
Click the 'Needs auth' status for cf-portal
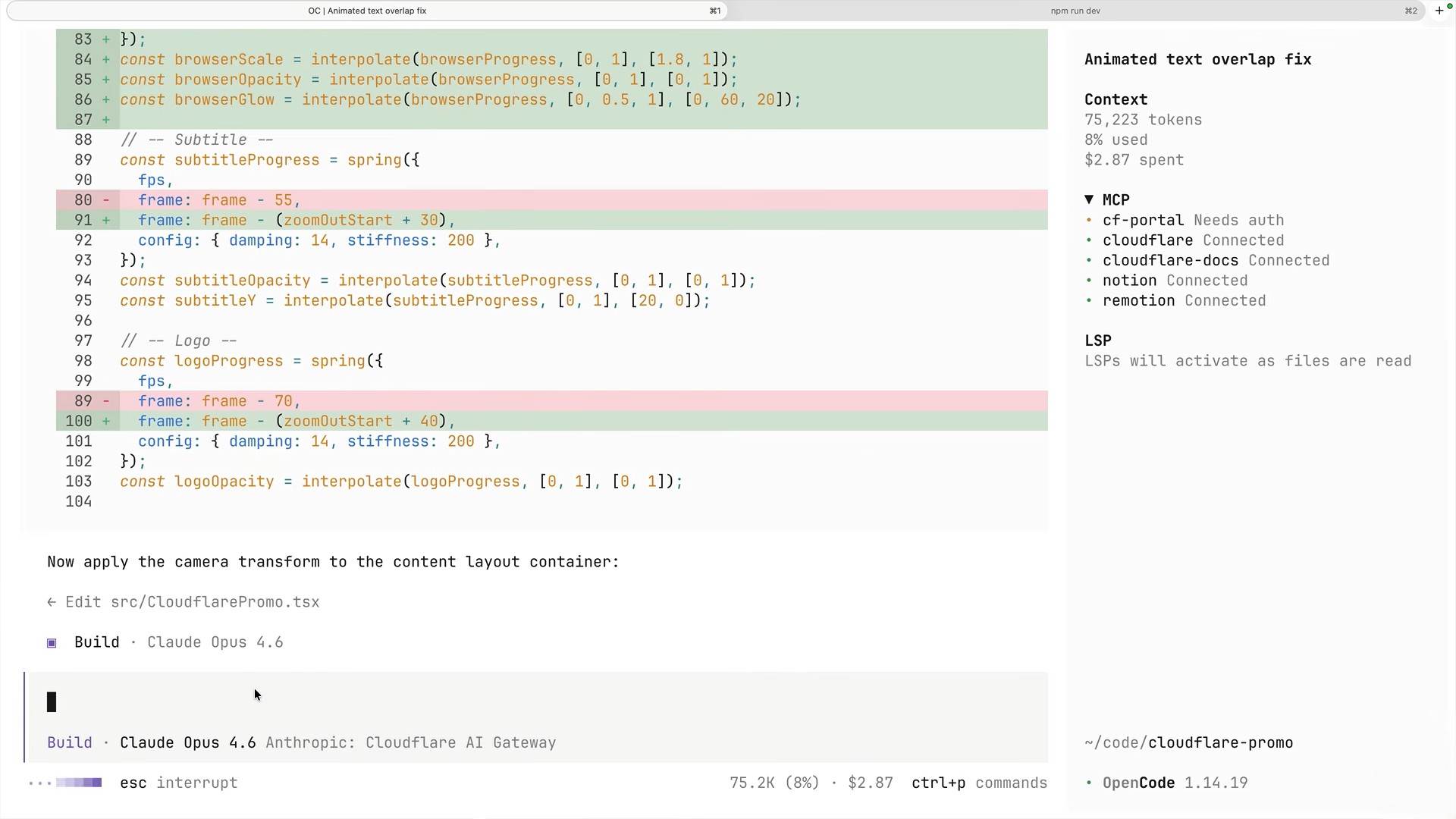(x=1238, y=220)
